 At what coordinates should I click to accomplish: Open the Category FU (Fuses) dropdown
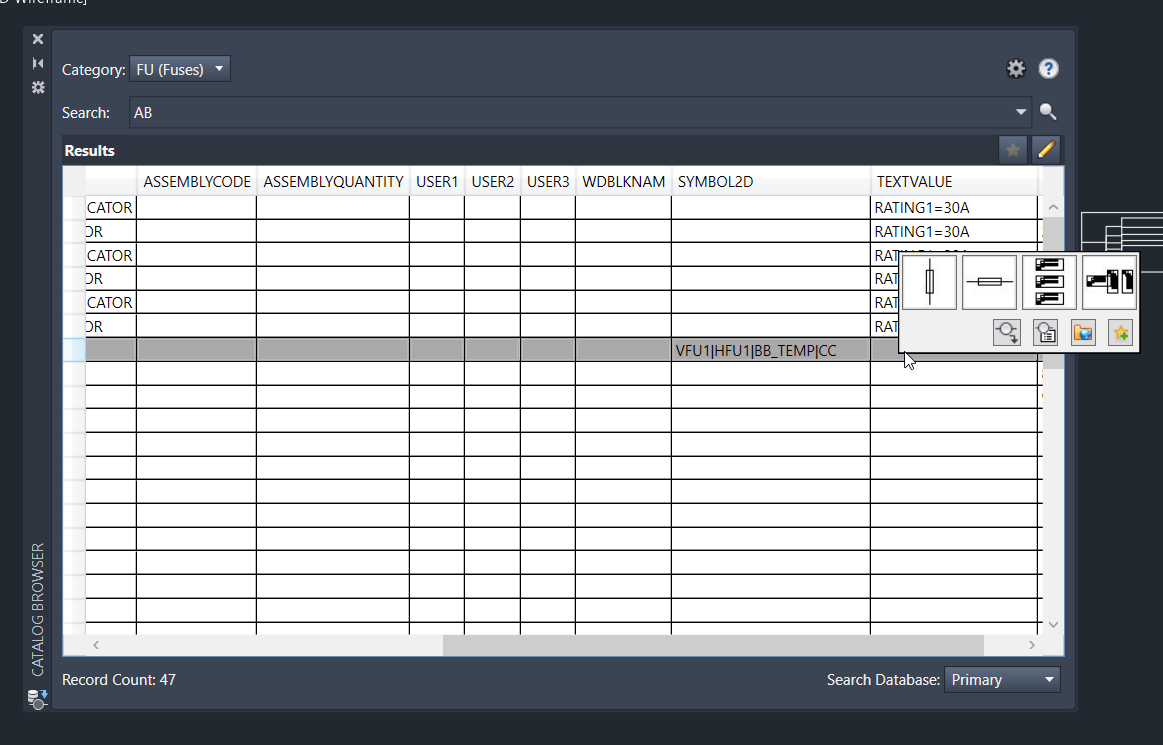180,69
